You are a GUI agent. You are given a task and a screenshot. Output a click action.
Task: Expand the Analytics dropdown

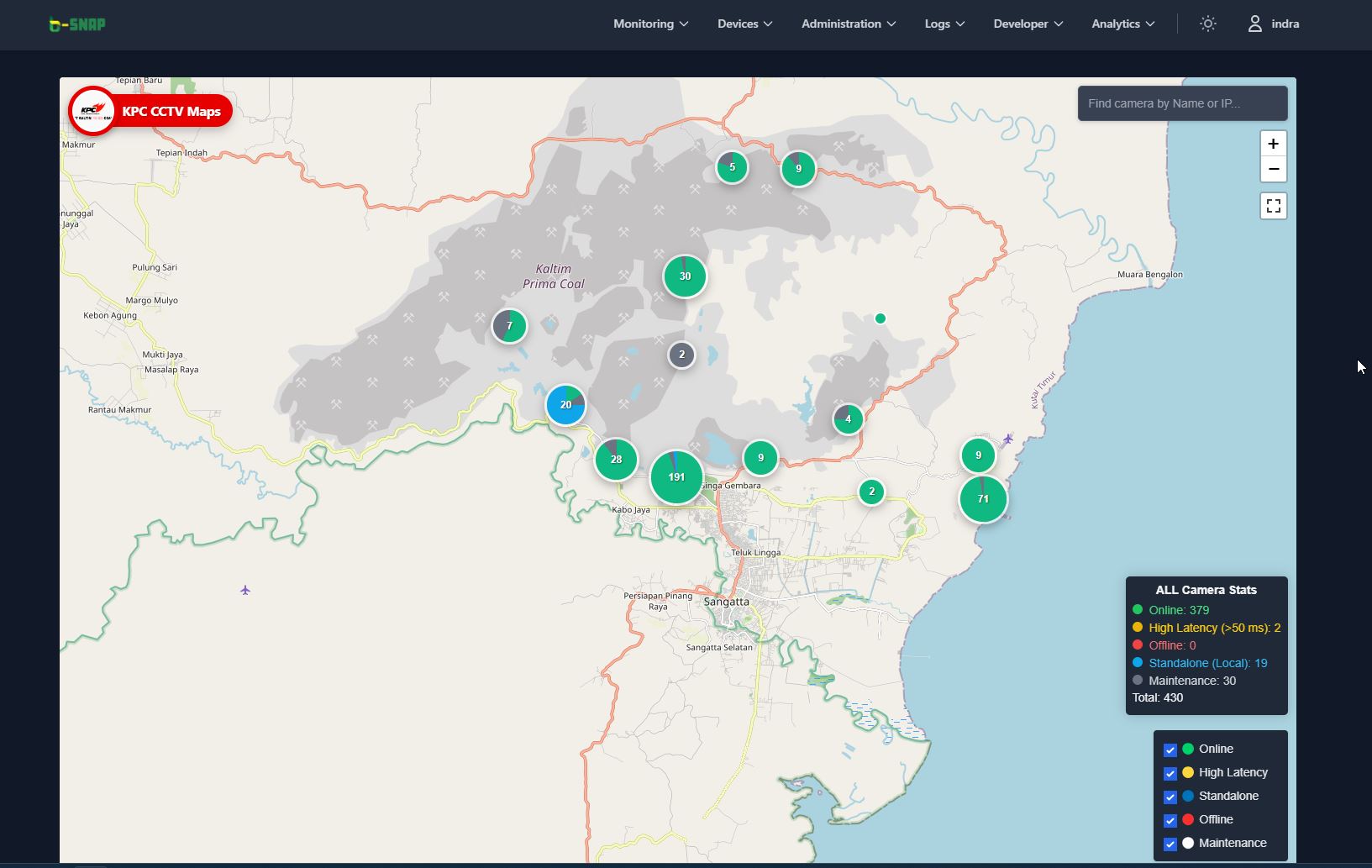tap(1122, 24)
